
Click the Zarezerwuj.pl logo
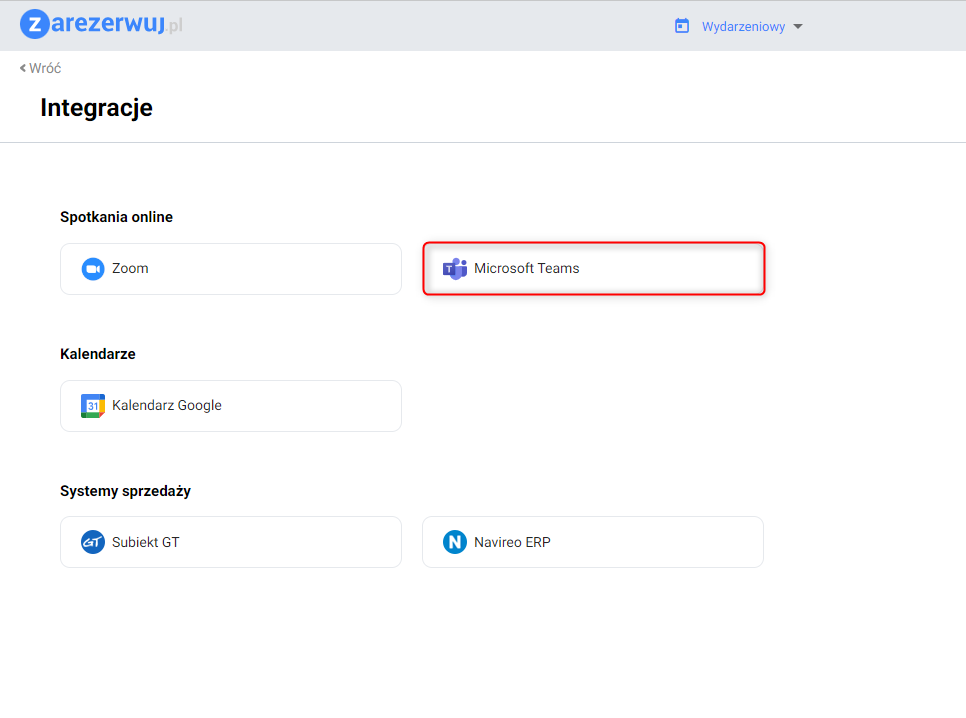pos(101,25)
